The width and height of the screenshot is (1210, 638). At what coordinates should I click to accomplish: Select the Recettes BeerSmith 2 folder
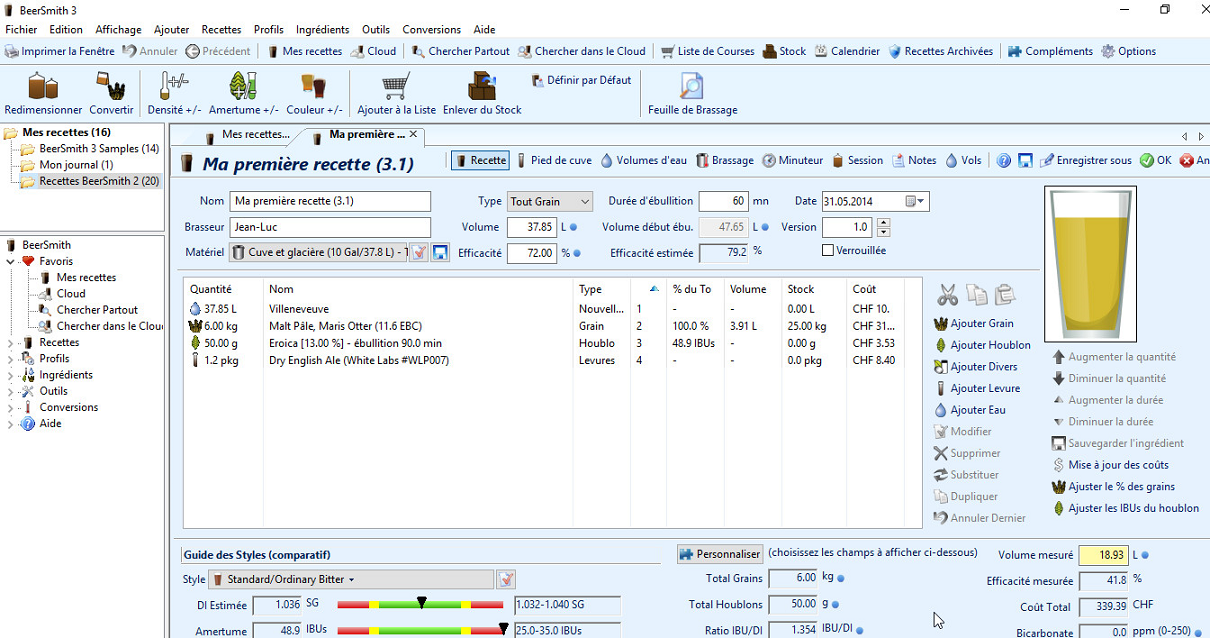point(98,181)
